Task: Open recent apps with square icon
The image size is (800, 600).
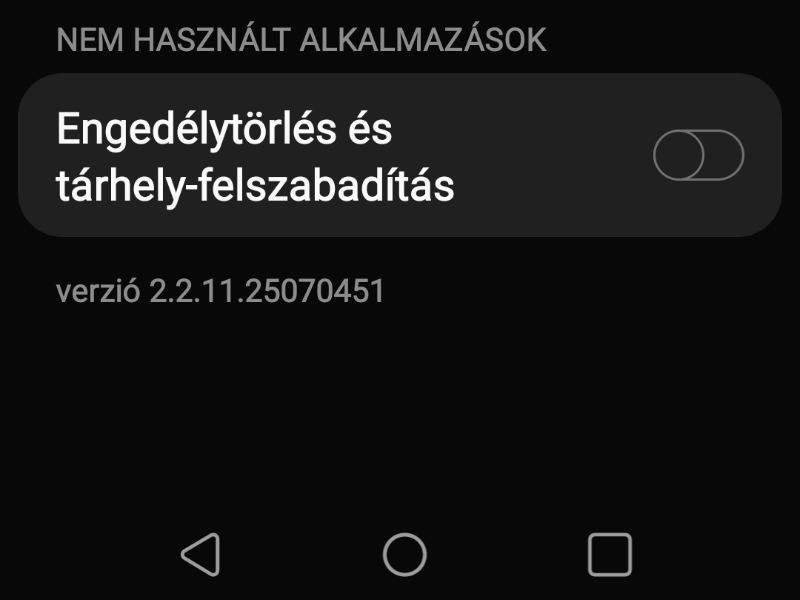Action: pyautogui.click(x=610, y=555)
